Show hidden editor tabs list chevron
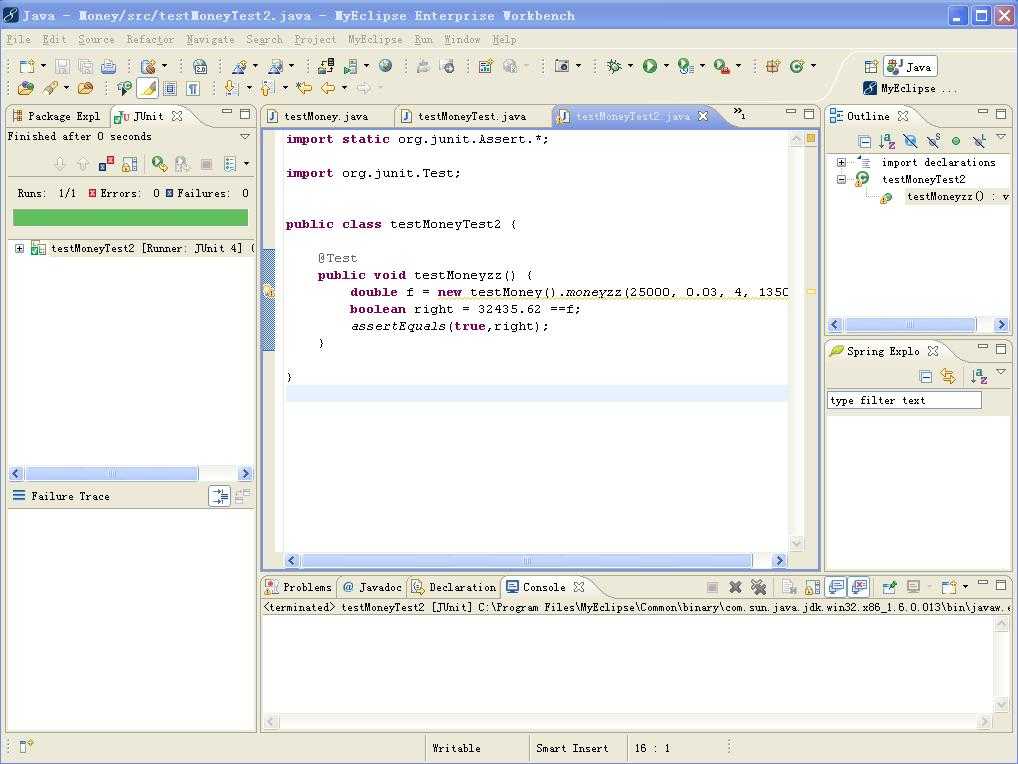 (x=739, y=113)
